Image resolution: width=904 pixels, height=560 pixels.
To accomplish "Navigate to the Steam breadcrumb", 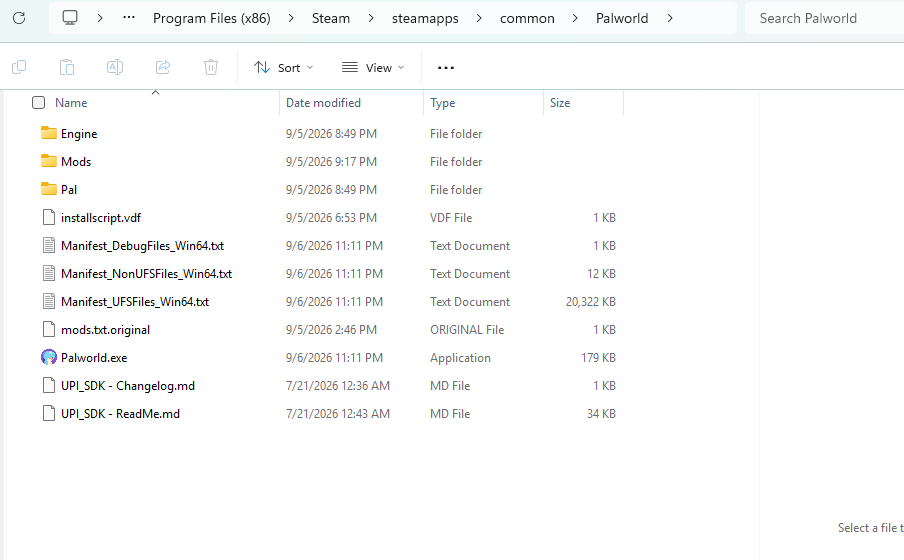I will point(331,18).
